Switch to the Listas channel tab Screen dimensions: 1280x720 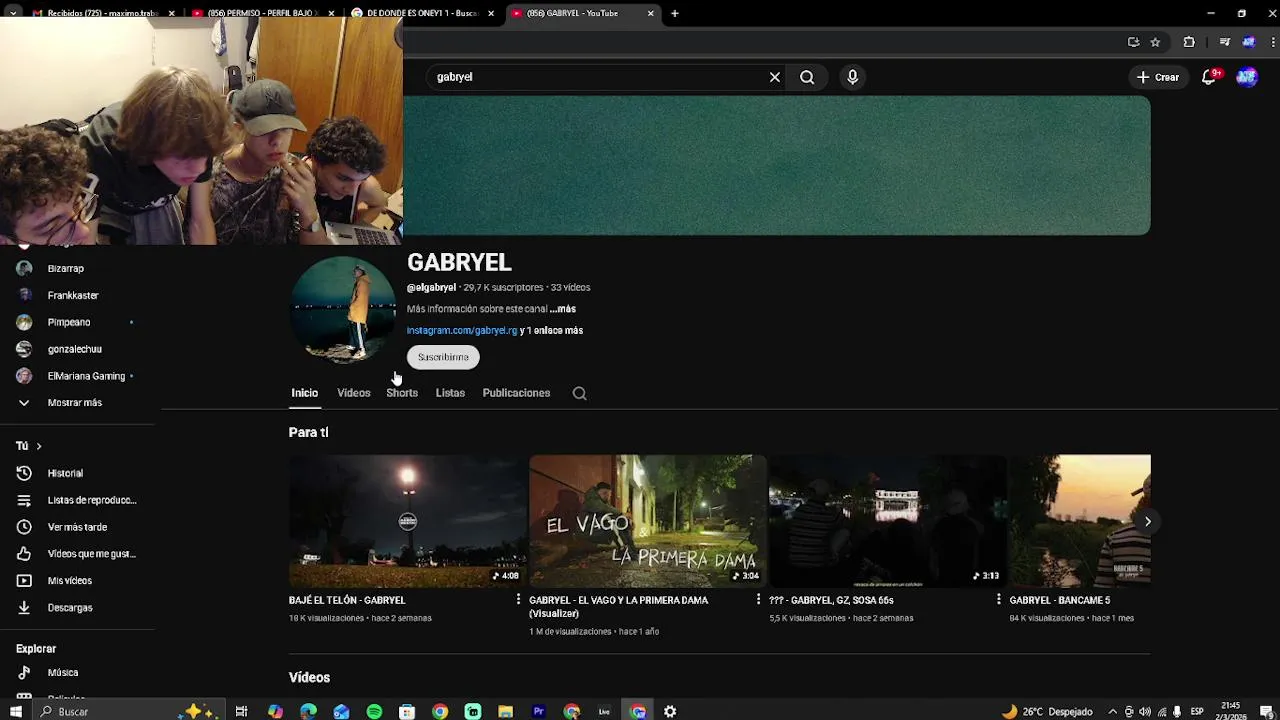point(450,393)
